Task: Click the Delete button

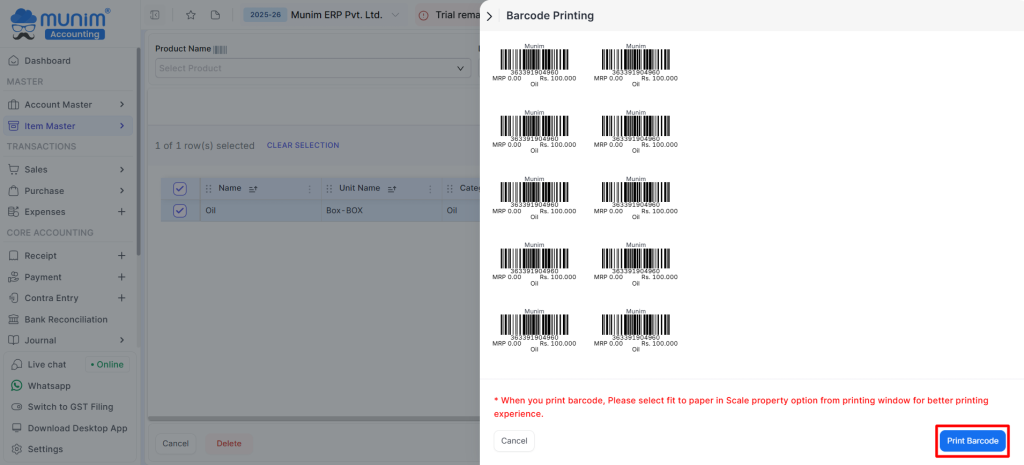Action: [x=229, y=443]
